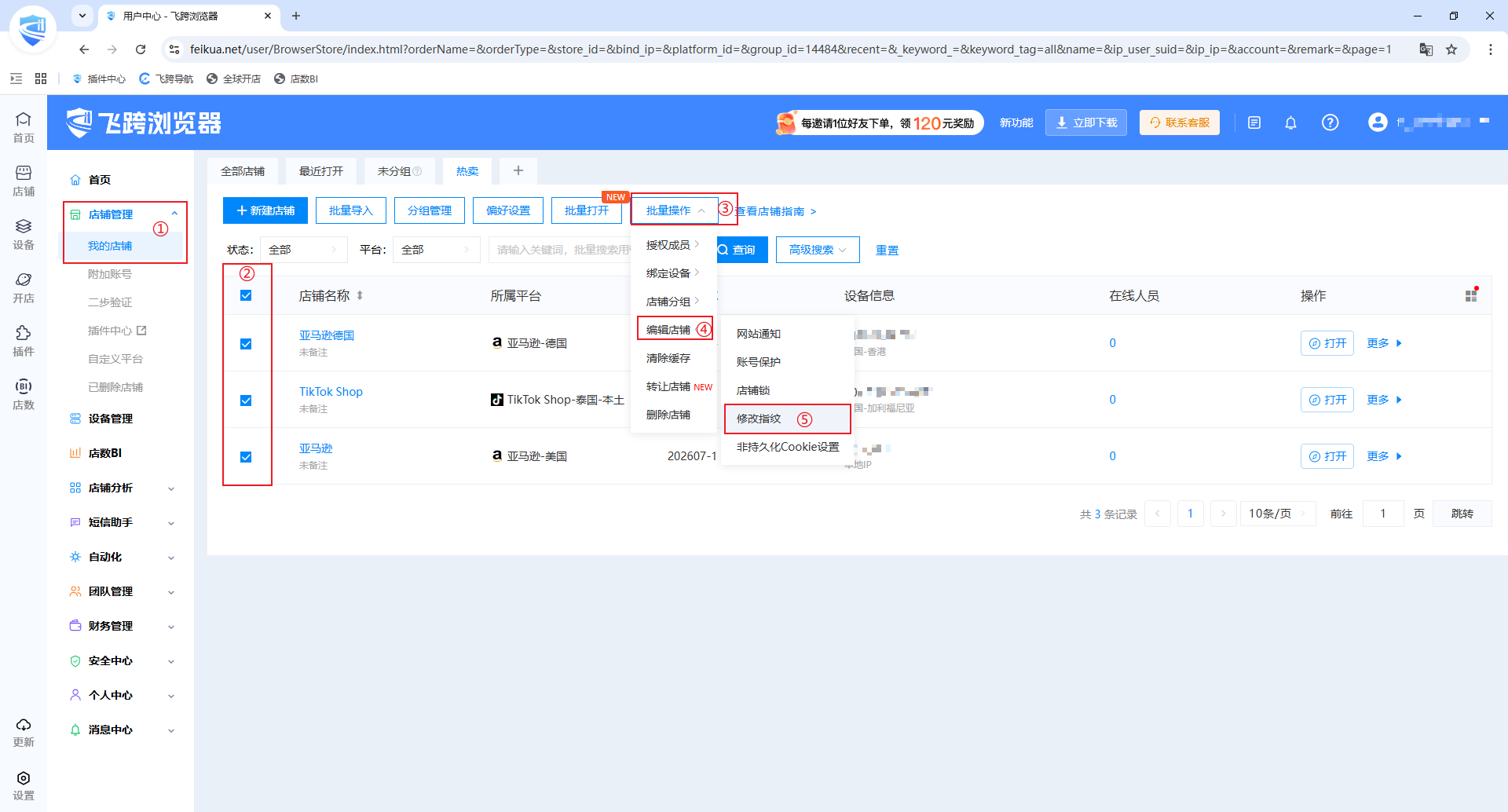The width and height of the screenshot is (1508, 812).
Task: Click the browser translate page icon
Action: 1426,49
